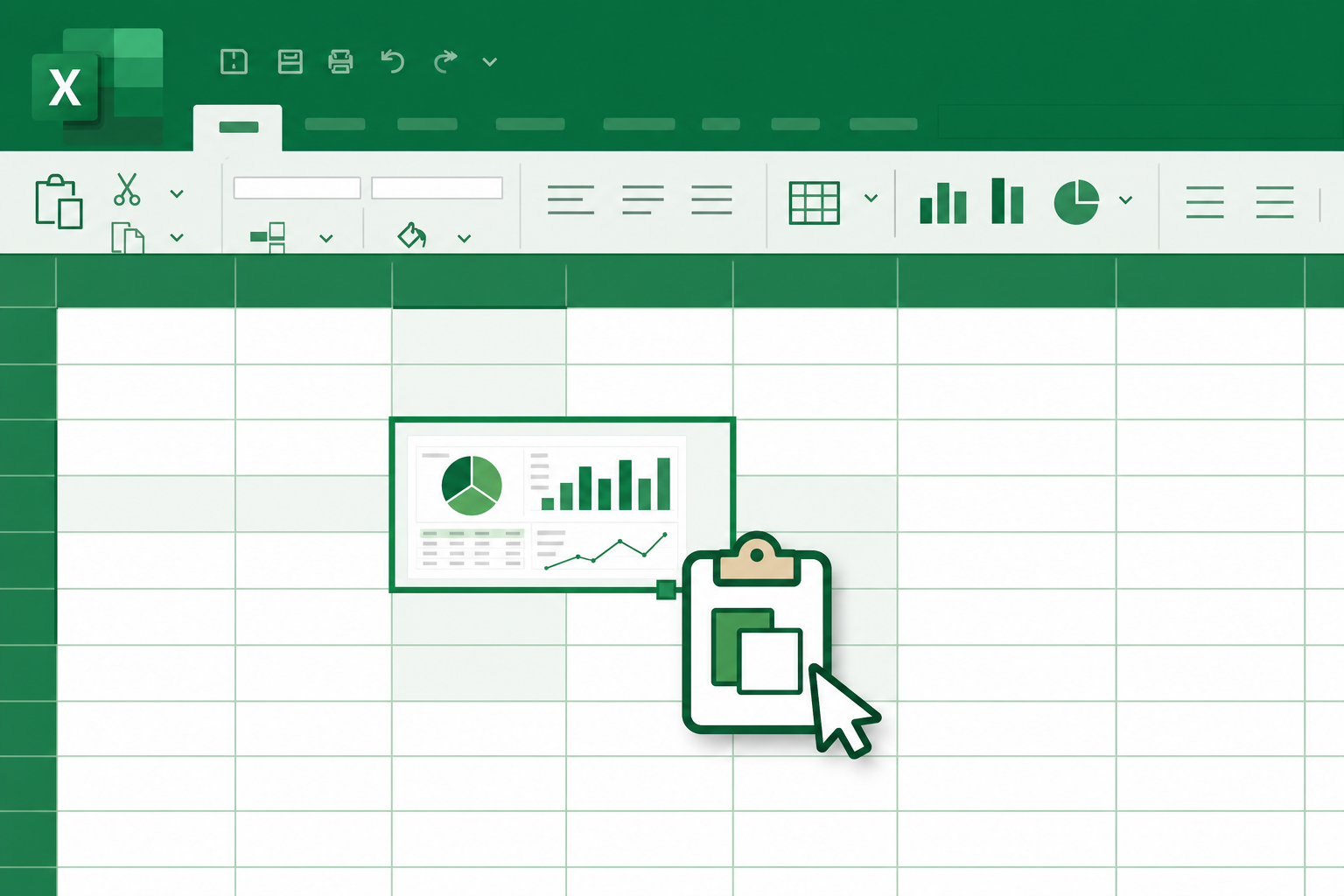Click the printer icon in the title bar
Screen dimensions: 1344x896
[340, 61]
